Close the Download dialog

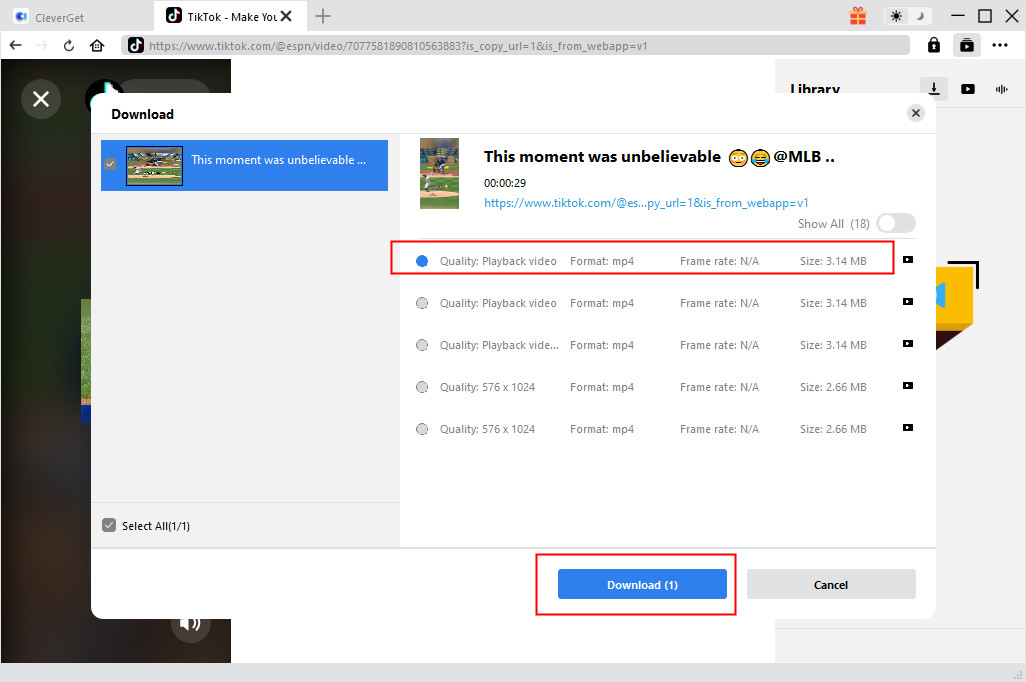pos(915,114)
